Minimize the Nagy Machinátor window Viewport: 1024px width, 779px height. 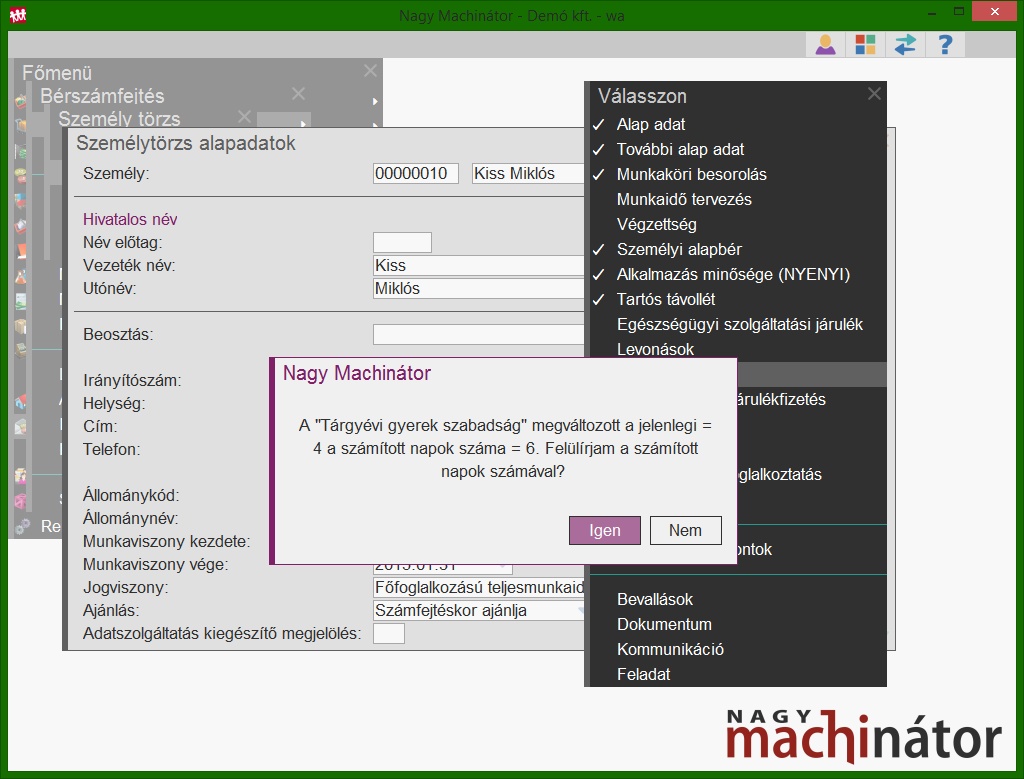pos(931,12)
